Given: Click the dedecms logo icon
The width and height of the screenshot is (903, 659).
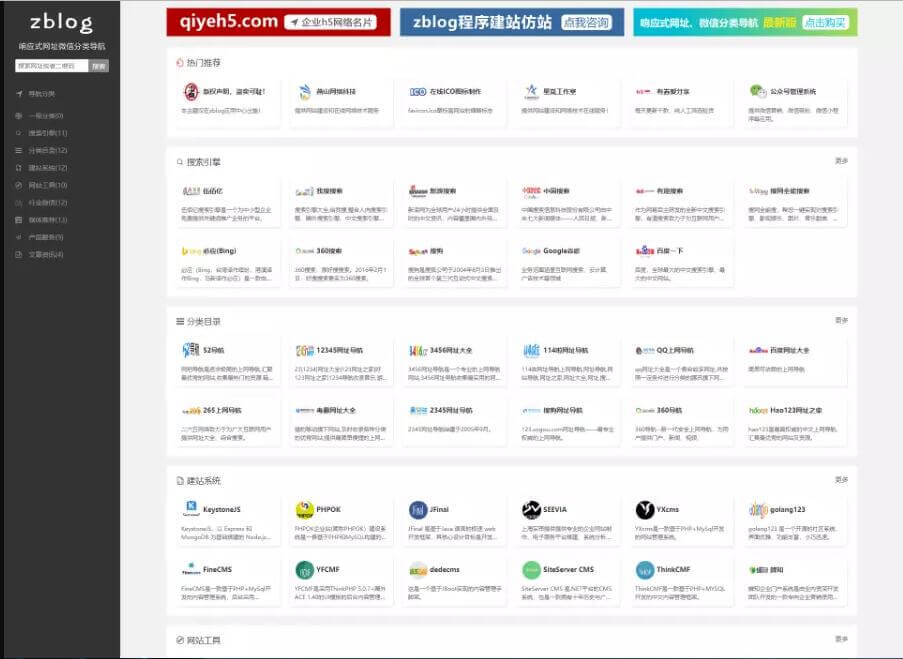Looking at the screenshot, I should click(x=417, y=569).
